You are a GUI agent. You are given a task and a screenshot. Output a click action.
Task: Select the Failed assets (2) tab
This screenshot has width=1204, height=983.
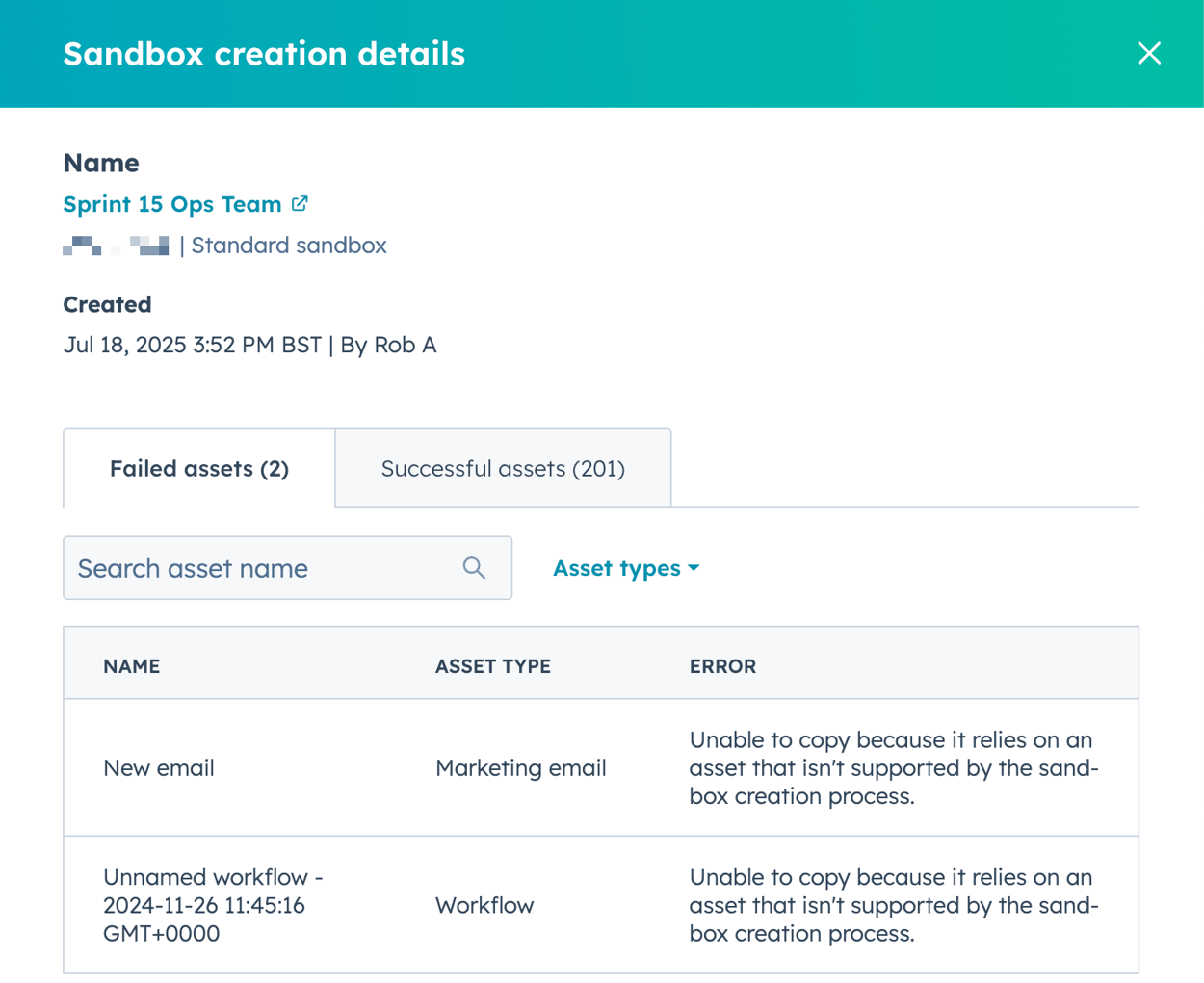[x=197, y=468]
